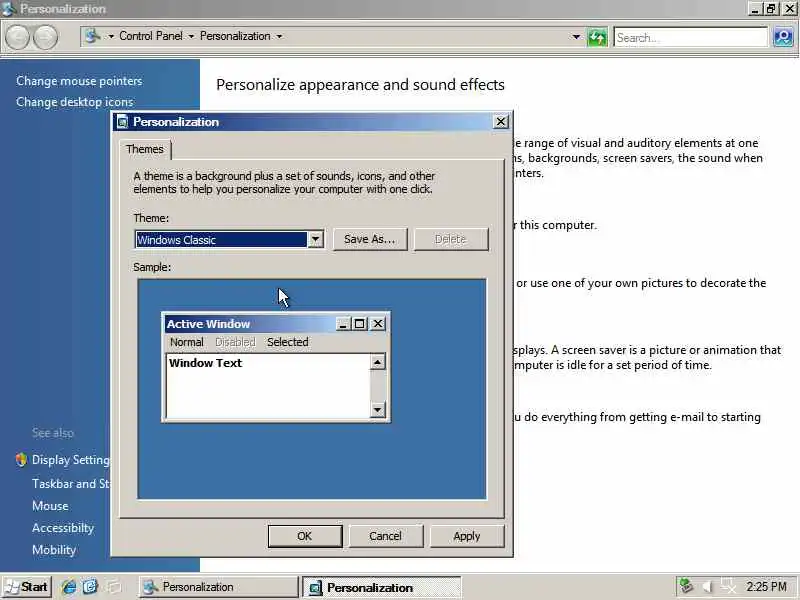Expand the dropdown arrow before Control Panel breadcrumb
The width and height of the screenshot is (800, 600).
click(x=111, y=36)
